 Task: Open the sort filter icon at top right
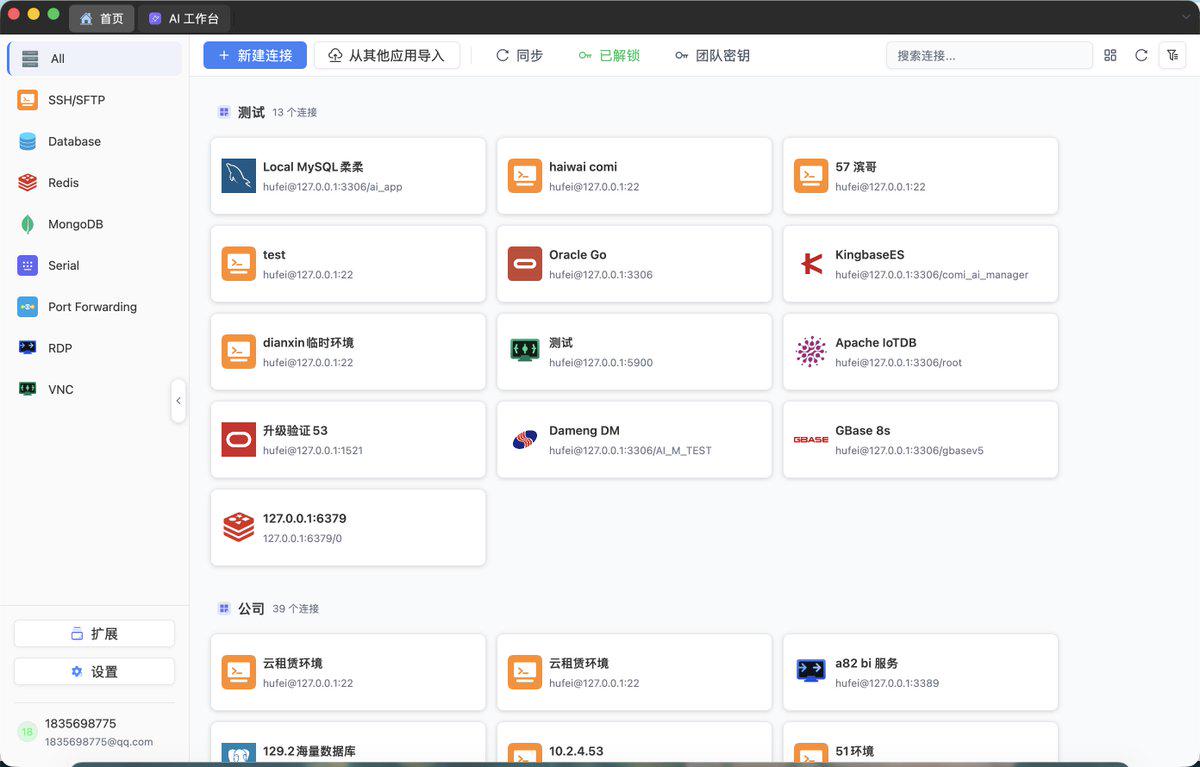pyautogui.click(x=1172, y=55)
